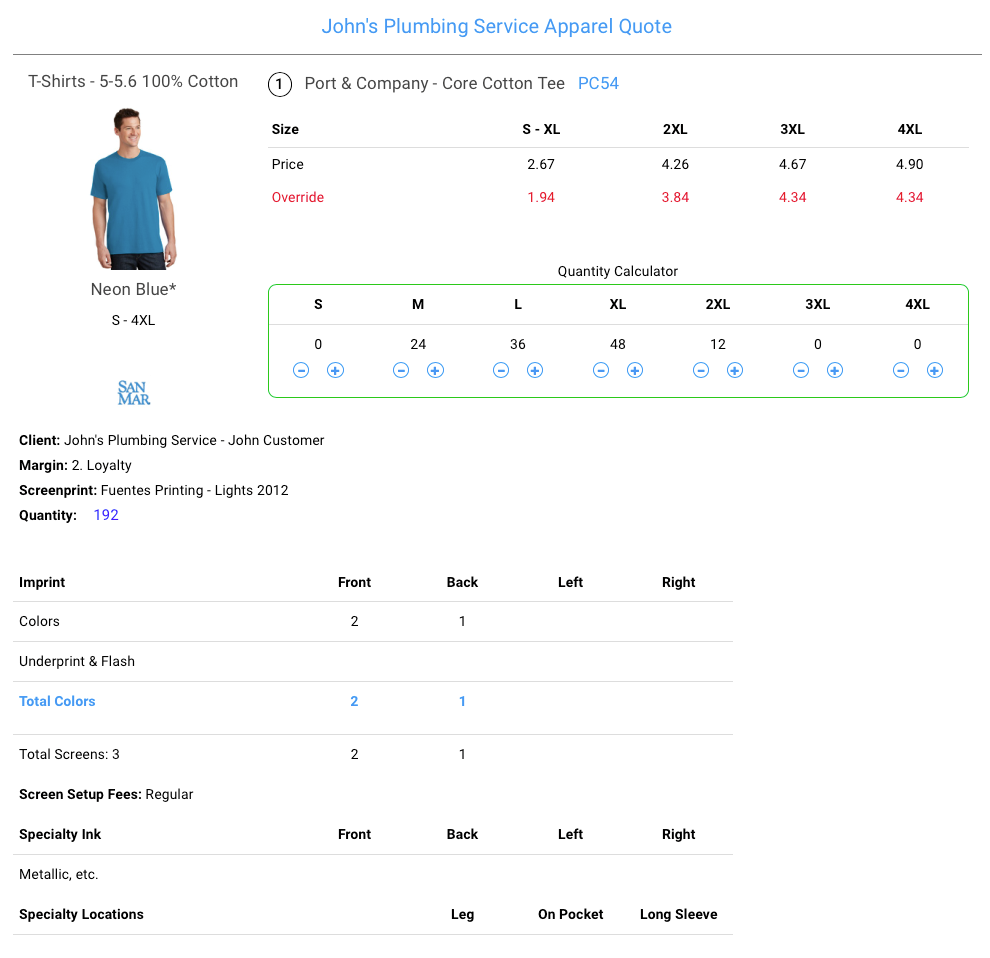Click the Back colors count cell

click(462, 622)
